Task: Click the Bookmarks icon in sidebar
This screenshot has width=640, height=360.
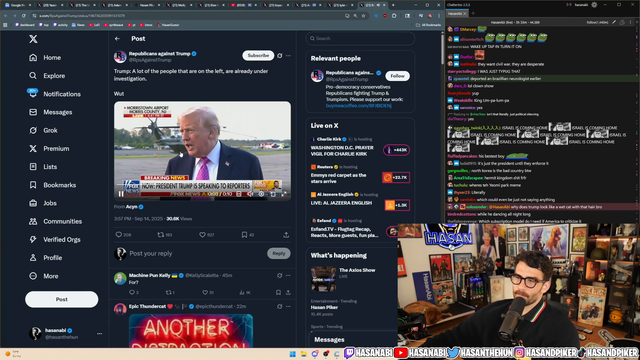Action: pyautogui.click(x=33, y=185)
